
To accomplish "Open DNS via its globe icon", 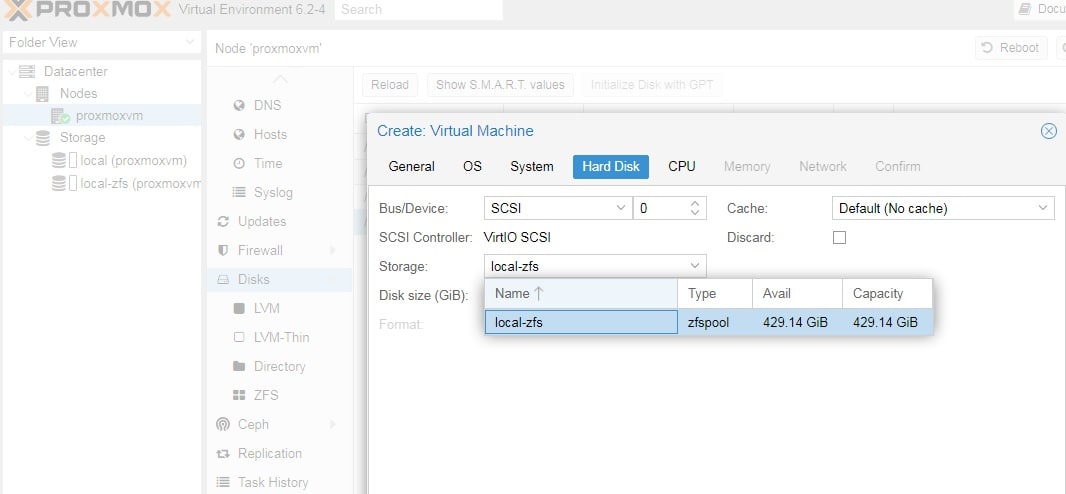I will point(239,105).
